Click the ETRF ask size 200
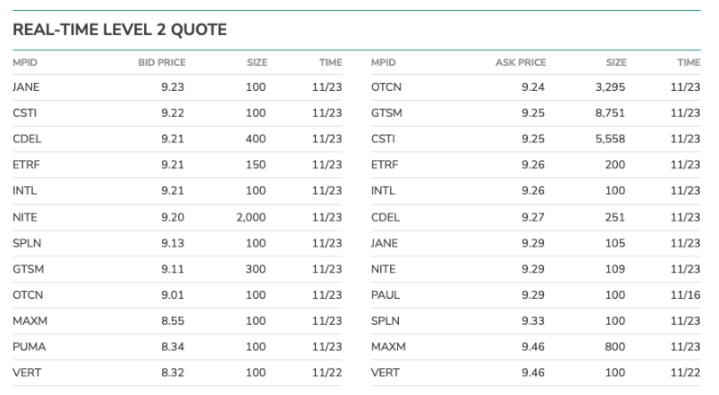The height and width of the screenshot is (395, 719). pos(615,165)
